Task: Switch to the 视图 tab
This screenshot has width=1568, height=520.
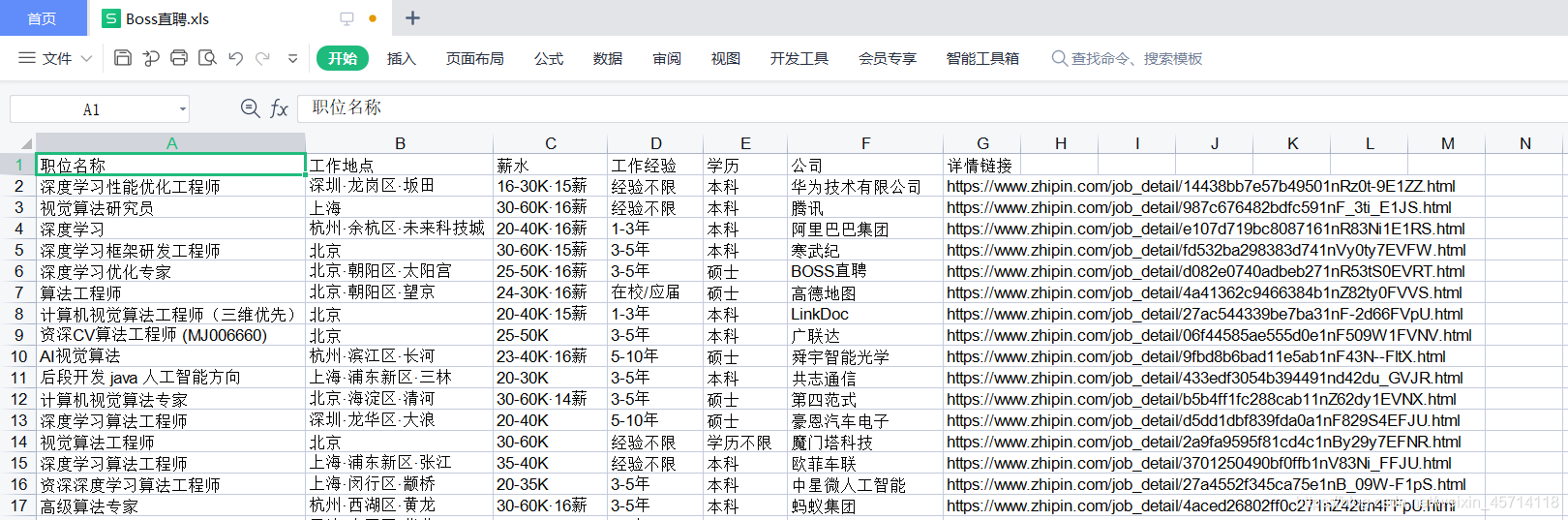Action: click(726, 58)
